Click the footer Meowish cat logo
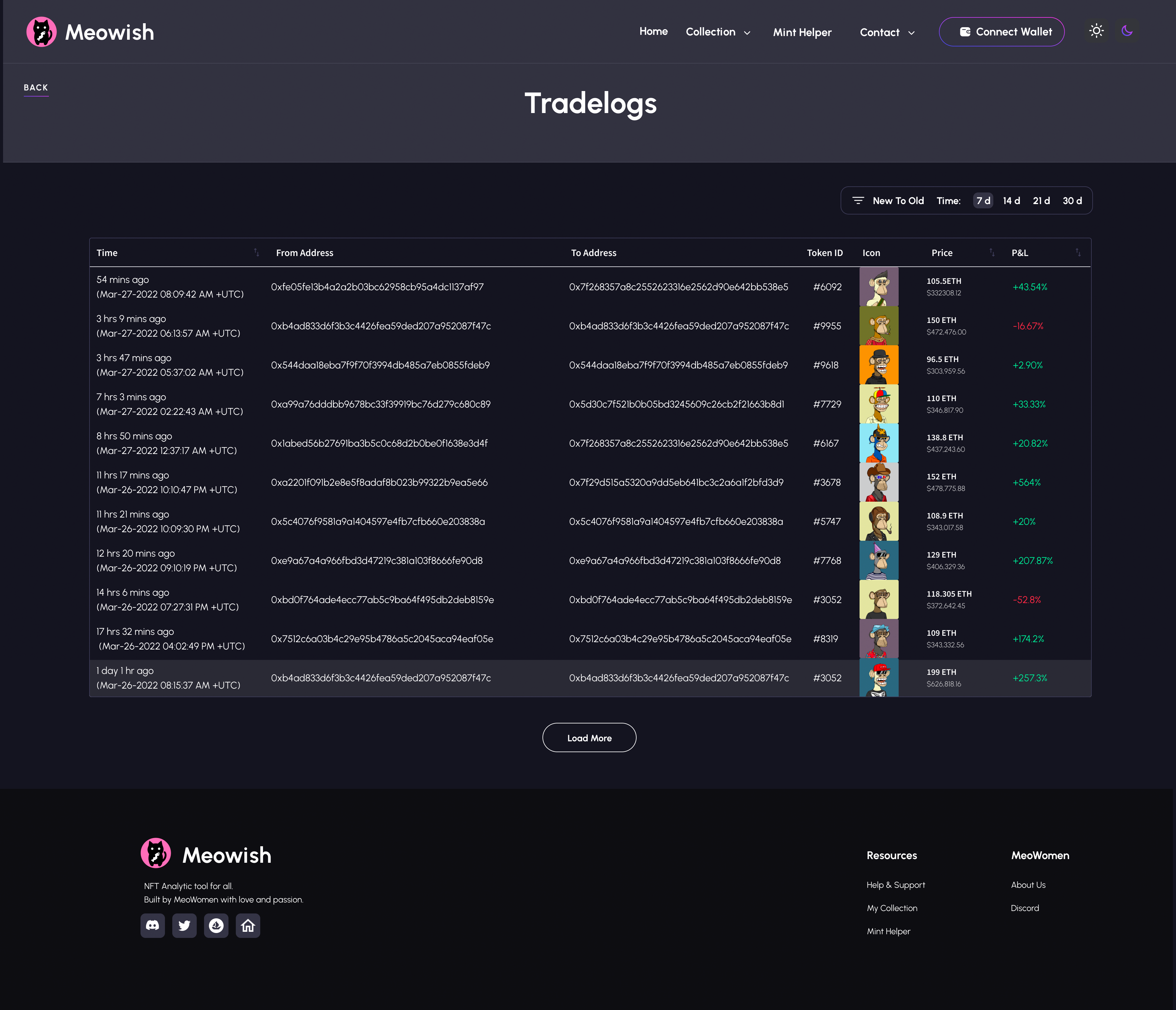The height and width of the screenshot is (1010, 1176). pyautogui.click(x=156, y=853)
